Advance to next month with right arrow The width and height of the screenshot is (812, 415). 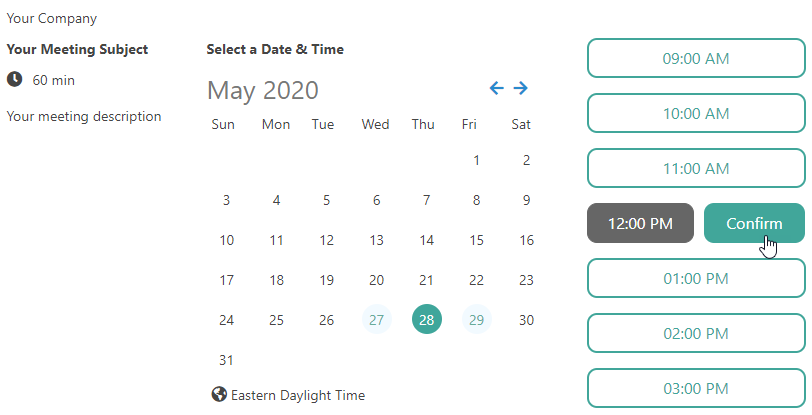tap(520, 88)
